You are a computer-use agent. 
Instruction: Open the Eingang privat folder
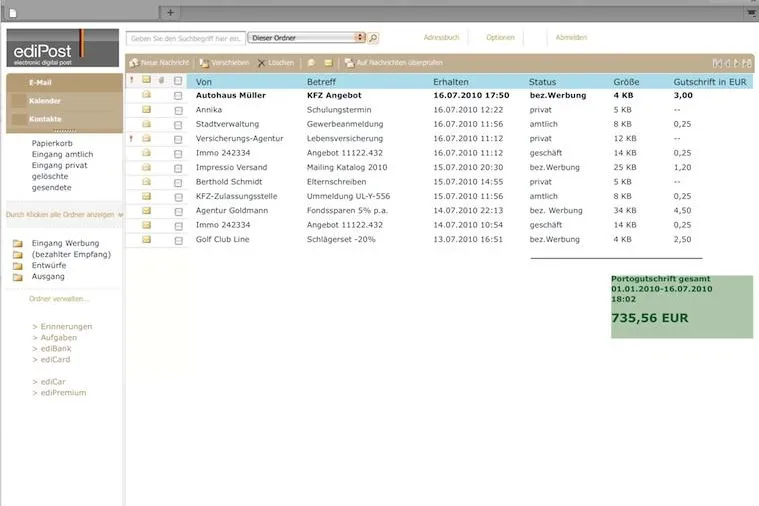click(60, 166)
